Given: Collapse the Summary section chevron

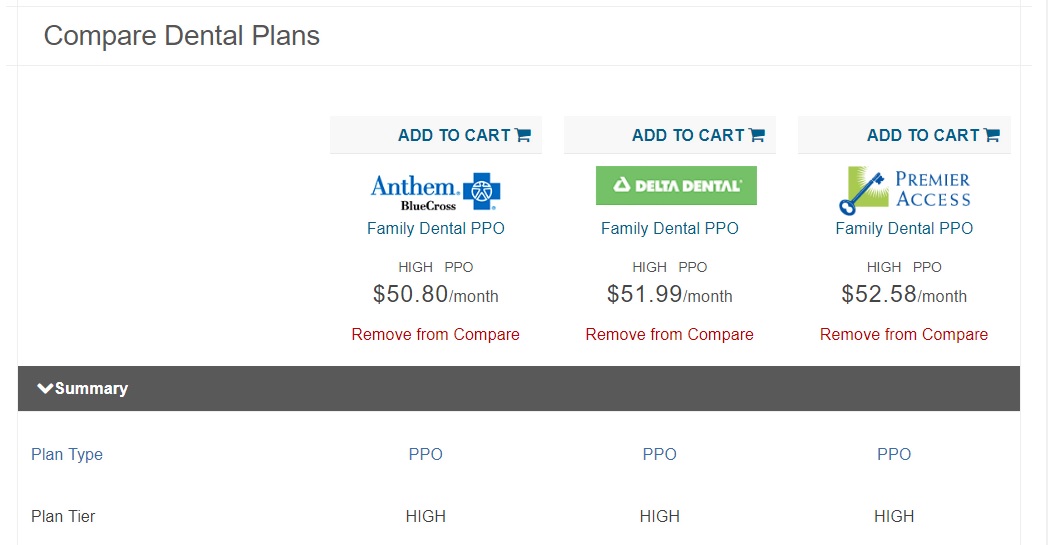Looking at the screenshot, I should point(45,389).
